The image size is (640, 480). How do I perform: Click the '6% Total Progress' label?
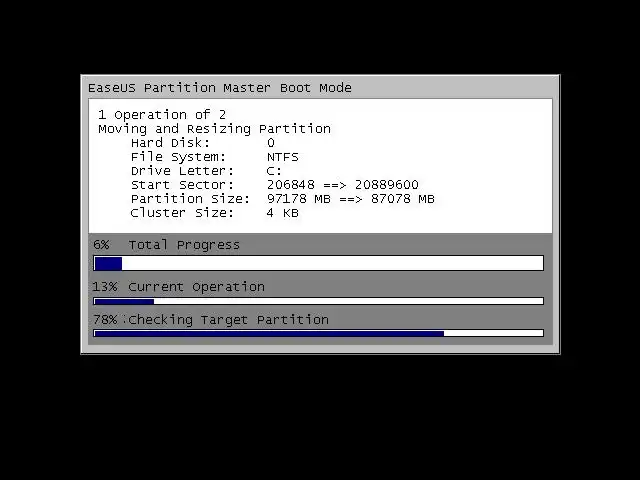(167, 245)
